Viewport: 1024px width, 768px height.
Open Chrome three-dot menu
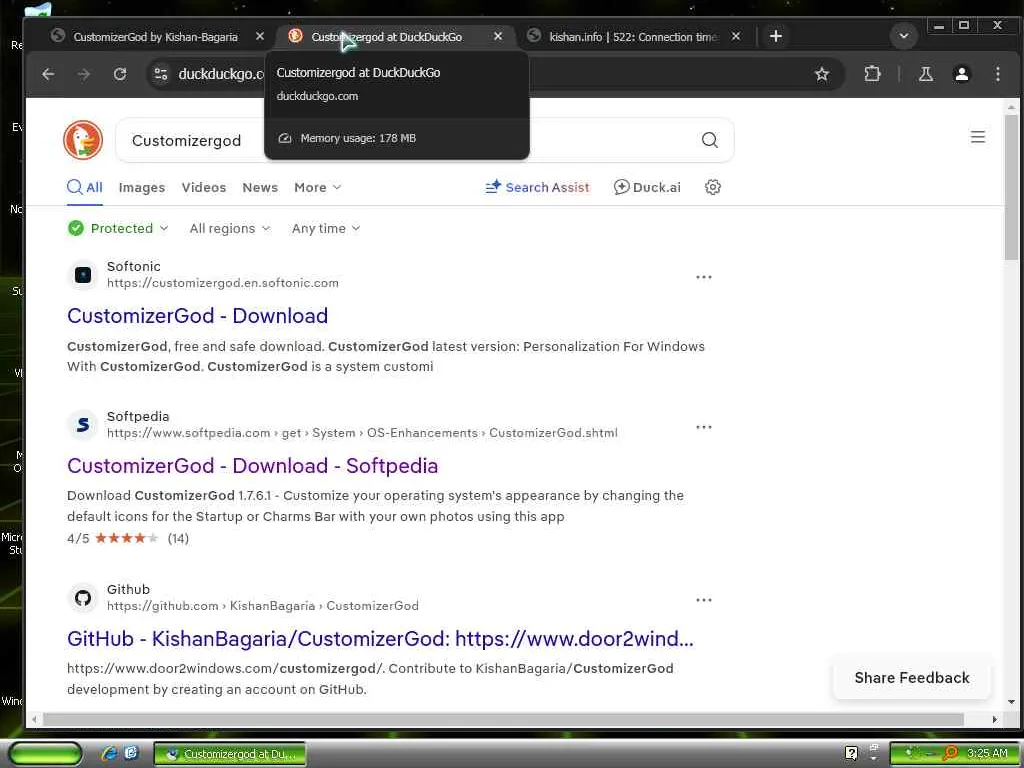(x=997, y=74)
